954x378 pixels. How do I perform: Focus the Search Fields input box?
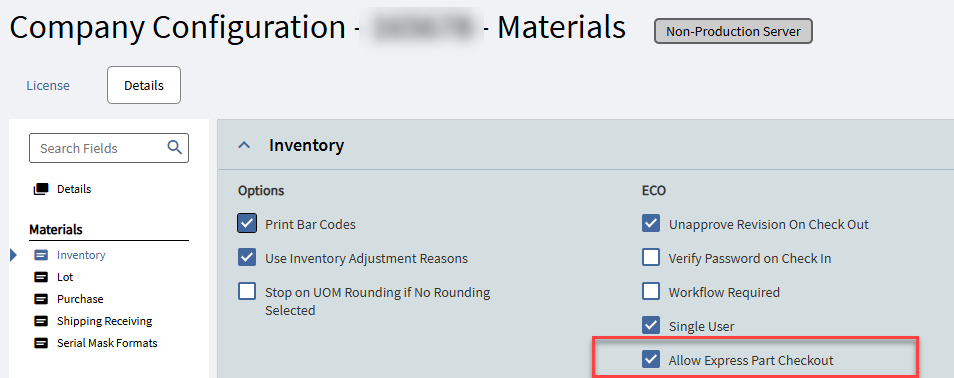pyautogui.click(x=109, y=148)
